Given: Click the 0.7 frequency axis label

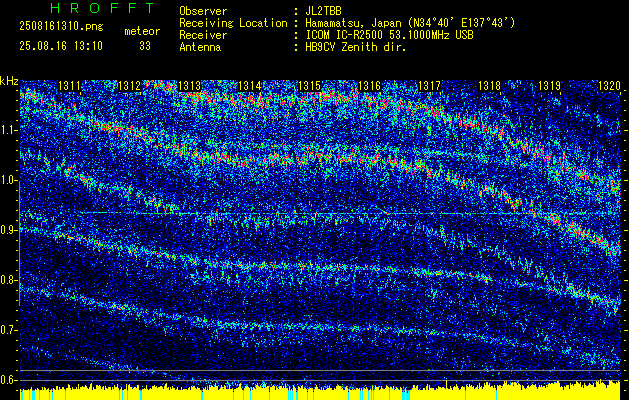Looking at the screenshot, I should pyautogui.click(x=8, y=330).
